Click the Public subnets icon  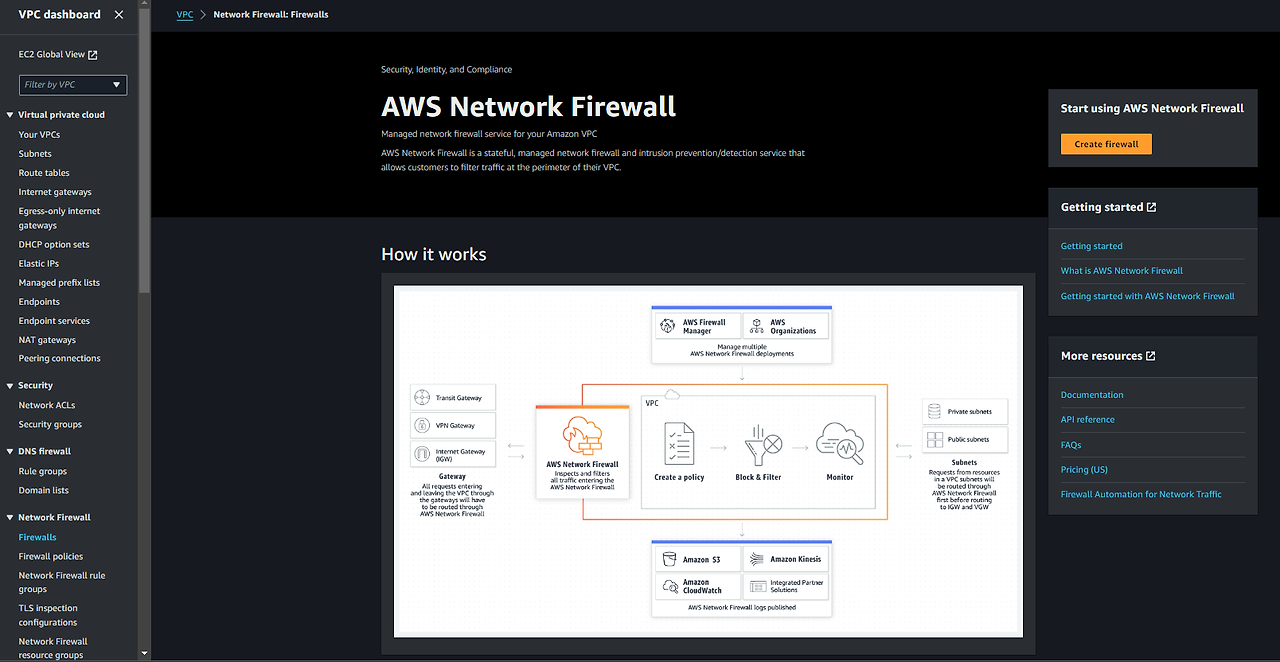pyautogui.click(x=935, y=439)
